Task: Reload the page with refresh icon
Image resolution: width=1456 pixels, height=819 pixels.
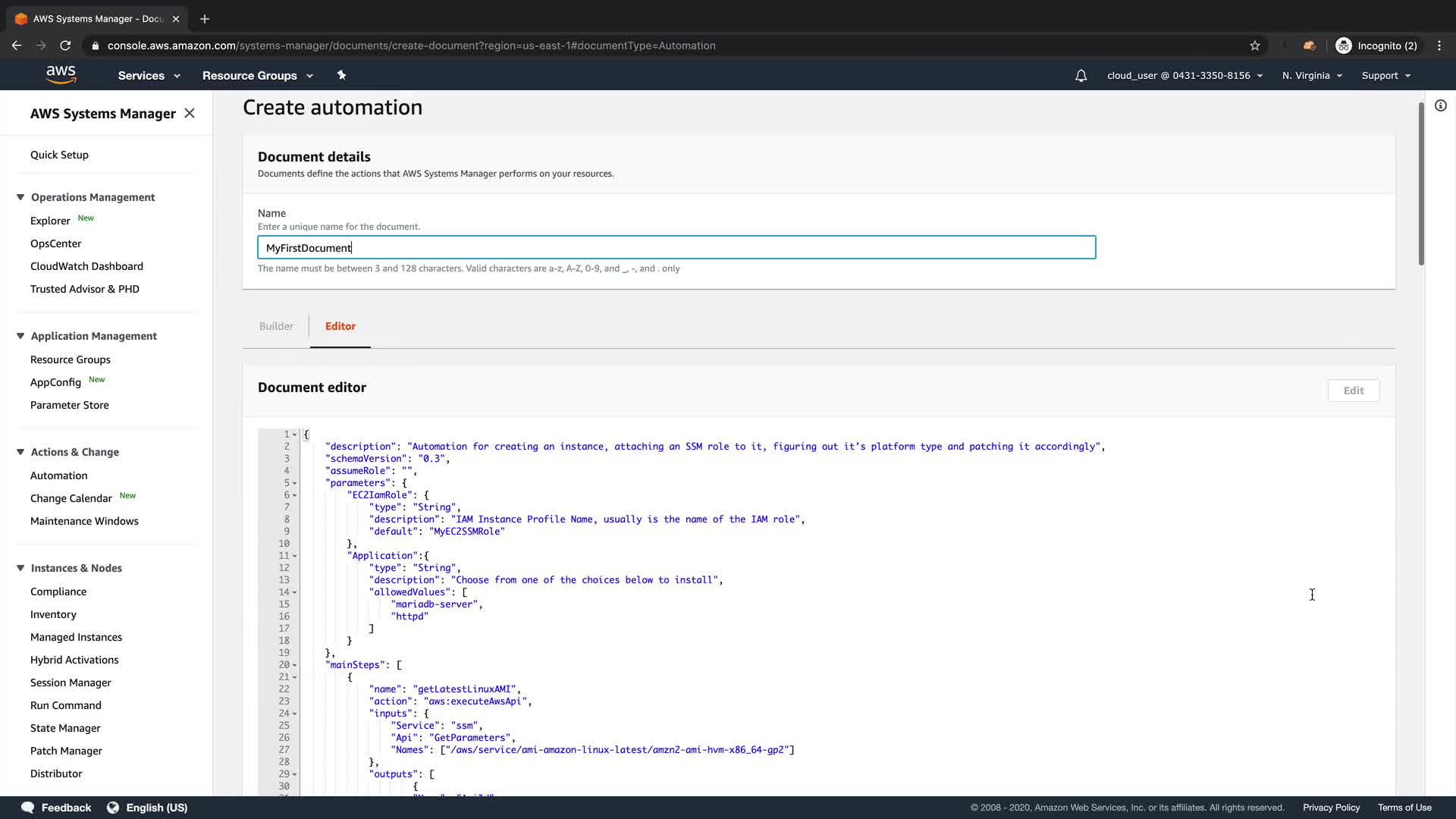Action: coord(65,45)
